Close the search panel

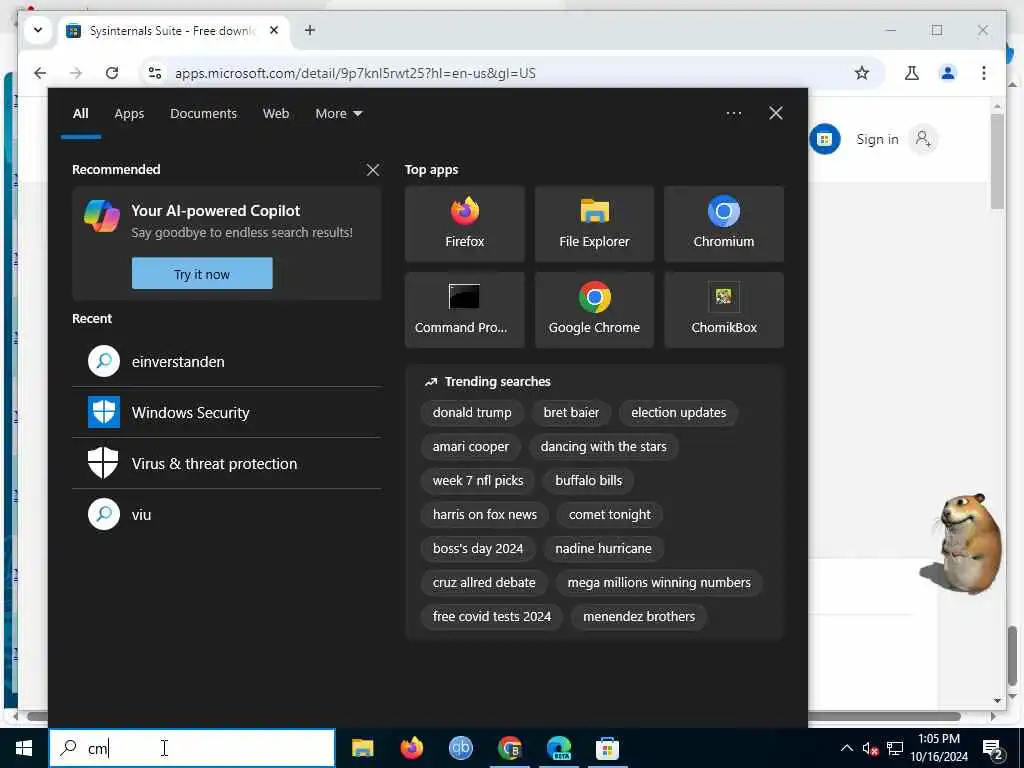[x=776, y=113]
